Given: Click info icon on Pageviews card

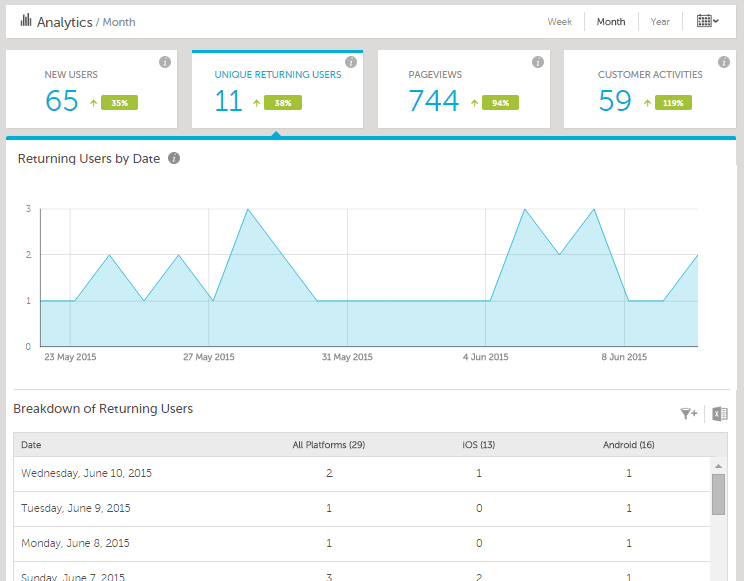Looking at the screenshot, I should [537, 62].
